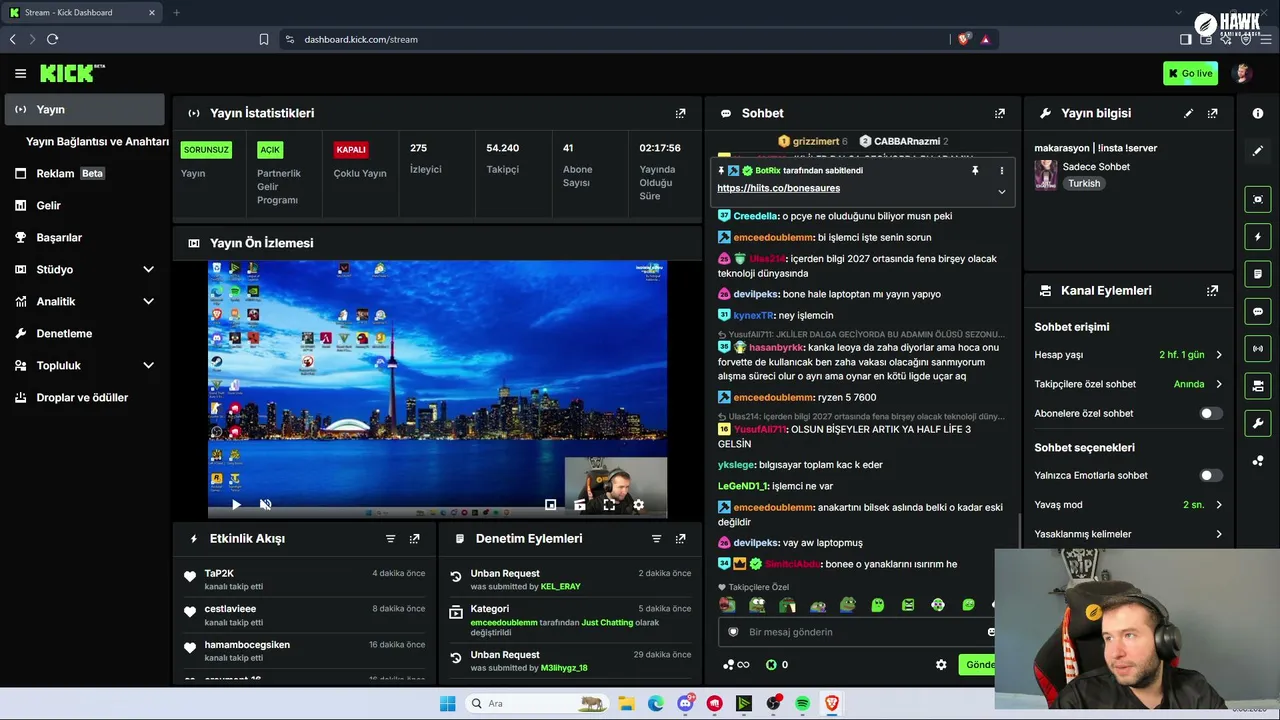Screen dimensions: 1280x720
Task: Toggle Abonelere özel sohbet switch
Action: [x=1210, y=413]
